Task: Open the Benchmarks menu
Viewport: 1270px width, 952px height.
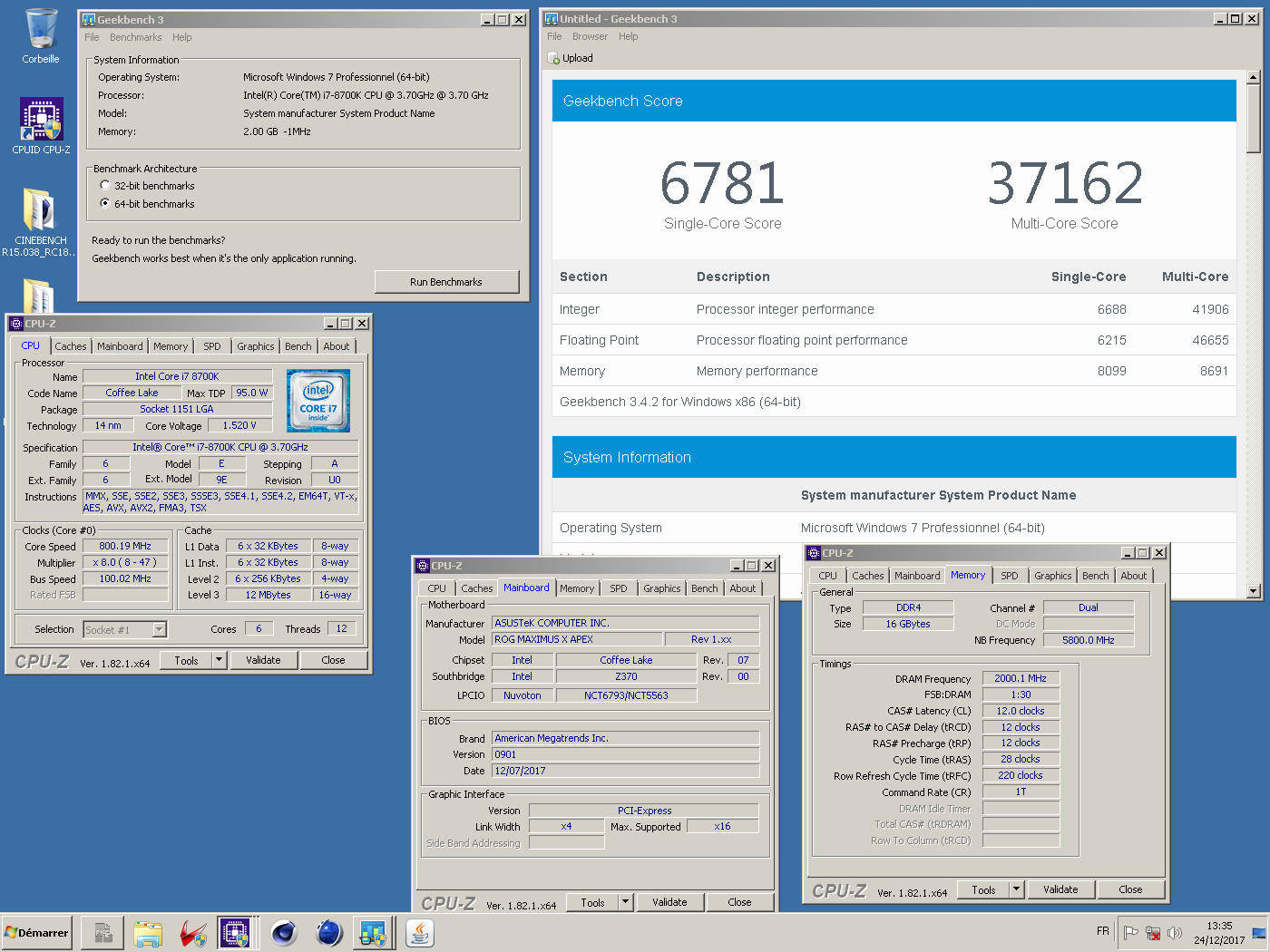Action: 136,37
